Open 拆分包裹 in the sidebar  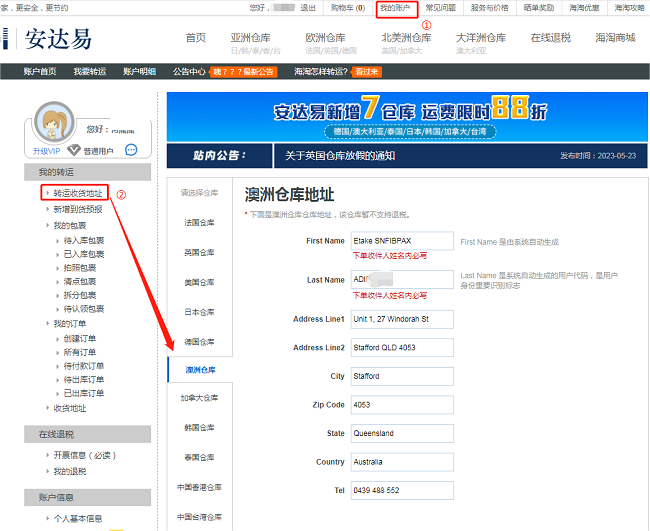(80, 295)
